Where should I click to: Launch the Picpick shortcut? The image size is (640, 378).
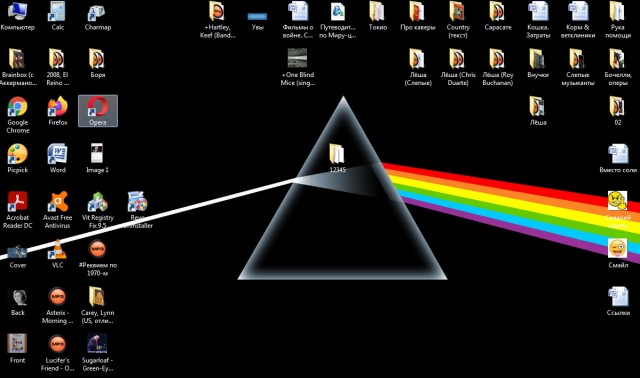(17, 159)
